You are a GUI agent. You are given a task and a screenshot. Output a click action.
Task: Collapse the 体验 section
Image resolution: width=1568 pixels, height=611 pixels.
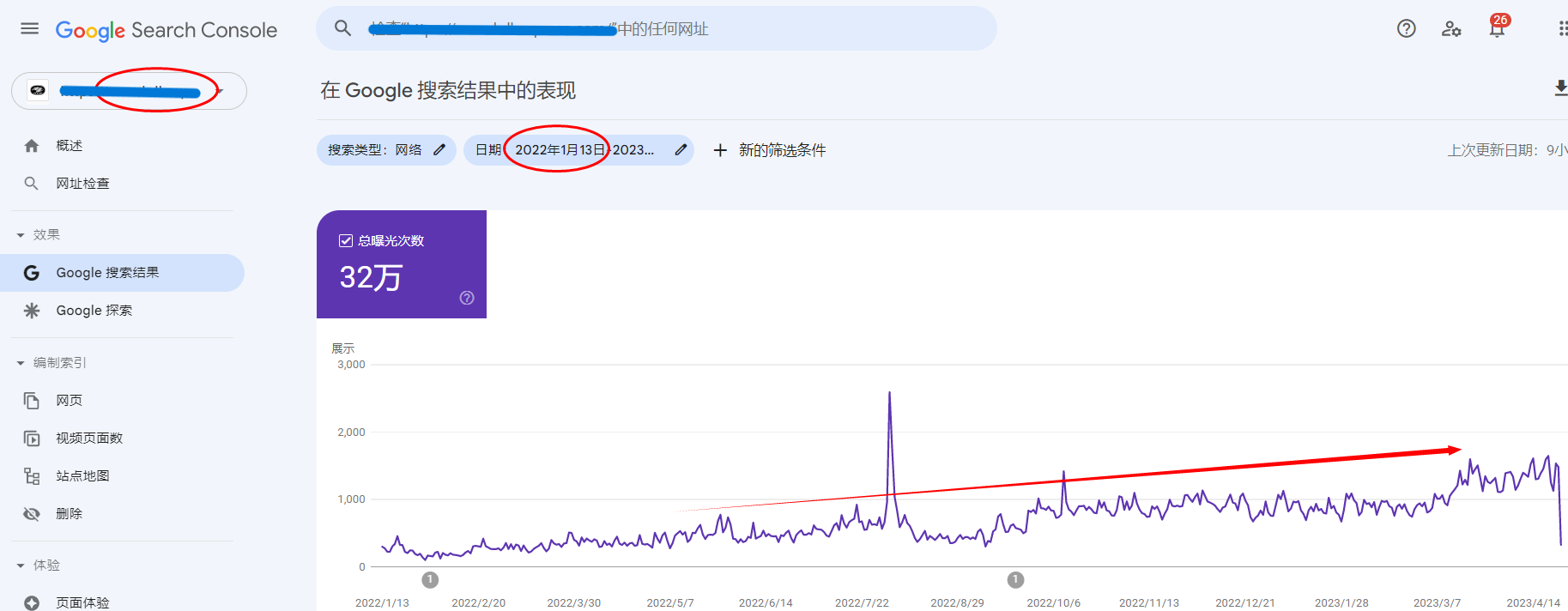pos(21,566)
